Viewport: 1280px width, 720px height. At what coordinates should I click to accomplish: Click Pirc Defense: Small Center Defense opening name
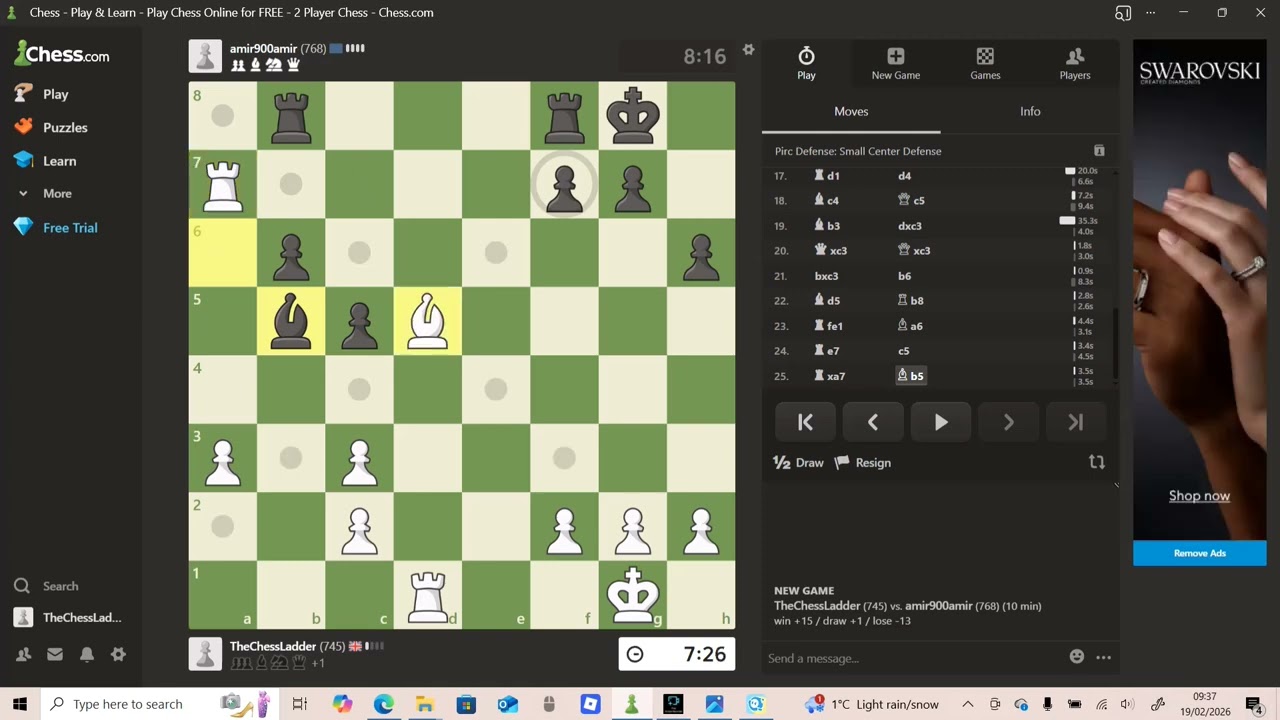(x=858, y=151)
